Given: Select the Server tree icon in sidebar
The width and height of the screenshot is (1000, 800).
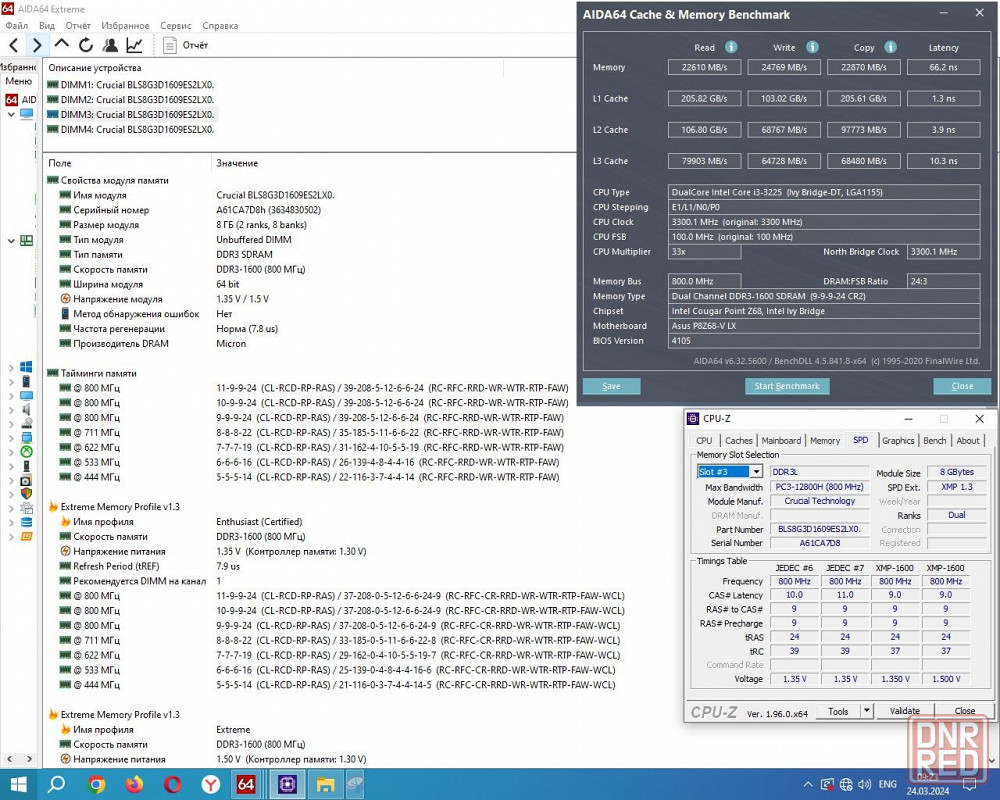Looking at the screenshot, I should pos(26,381).
